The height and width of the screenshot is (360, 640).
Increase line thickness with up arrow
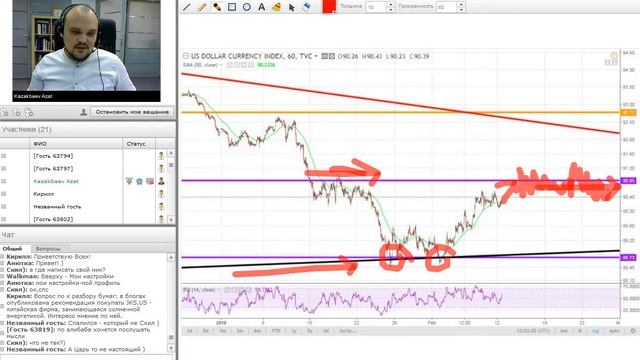click(391, 4)
